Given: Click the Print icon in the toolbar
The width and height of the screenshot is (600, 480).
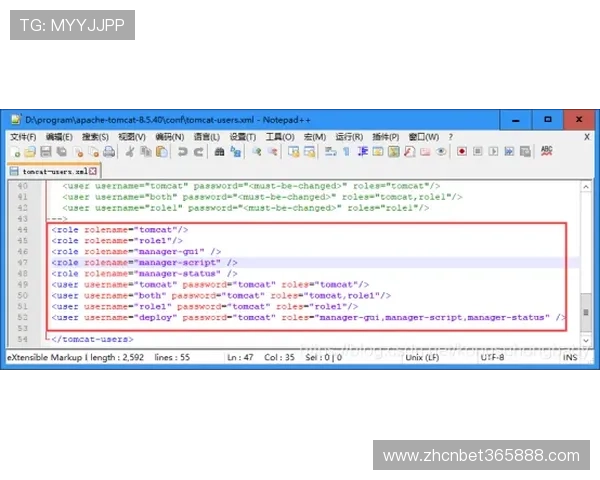Looking at the screenshot, I should [x=108, y=152].
